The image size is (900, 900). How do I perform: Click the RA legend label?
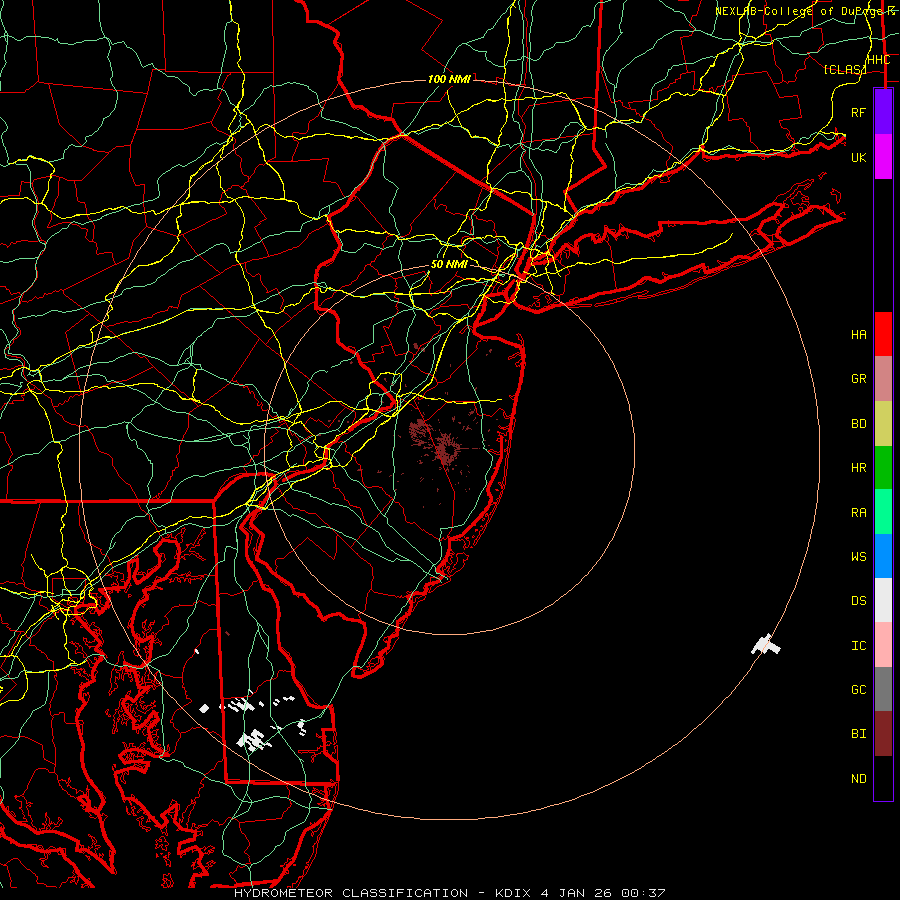pos(858,513)
